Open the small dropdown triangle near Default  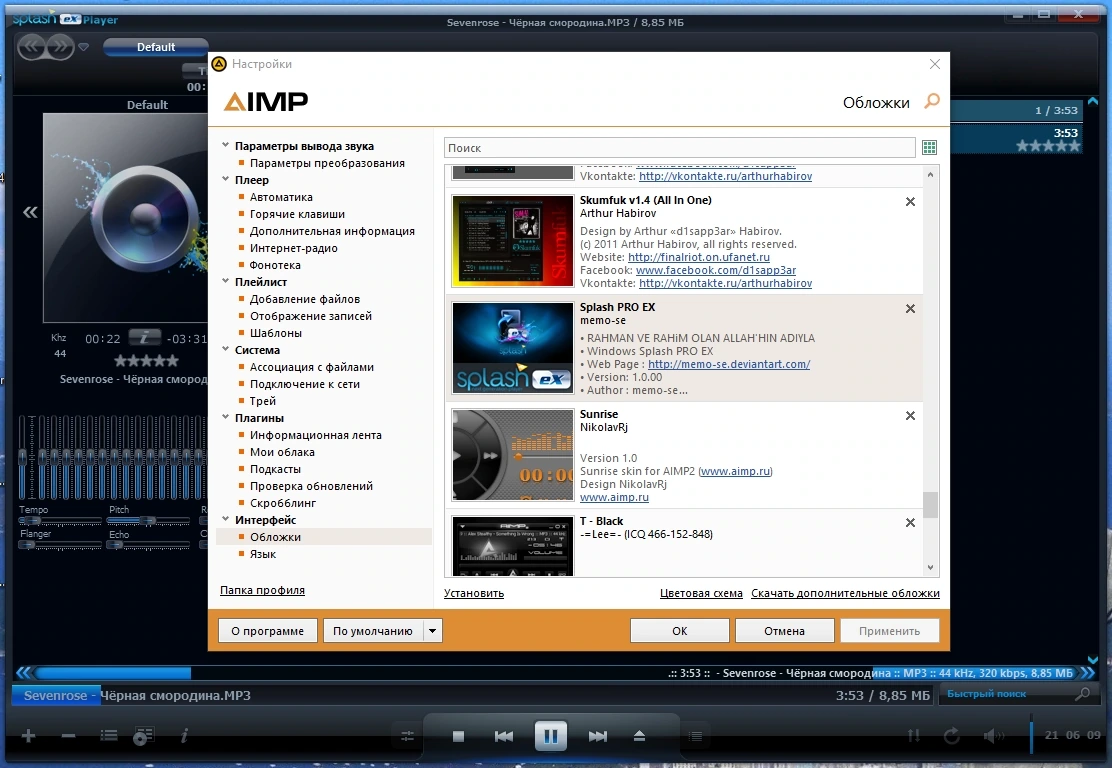84,48
